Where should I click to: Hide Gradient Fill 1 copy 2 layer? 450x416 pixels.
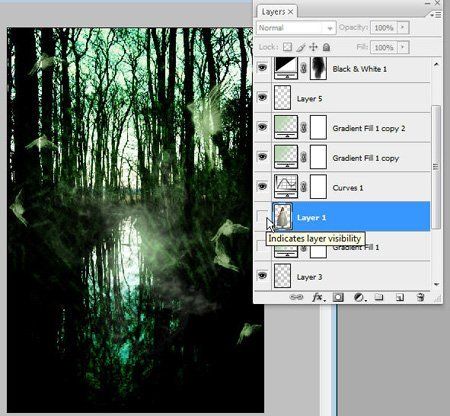pos(263,127)
